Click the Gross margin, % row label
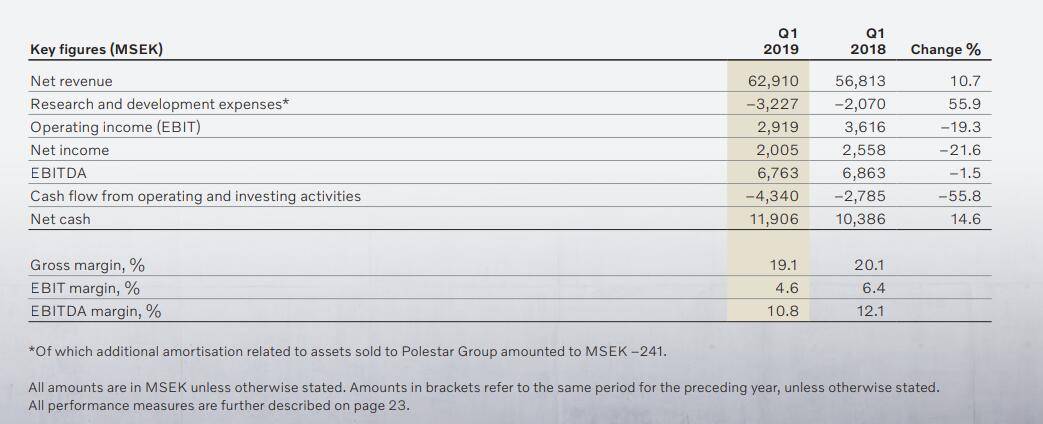 [x=88, y=265]
